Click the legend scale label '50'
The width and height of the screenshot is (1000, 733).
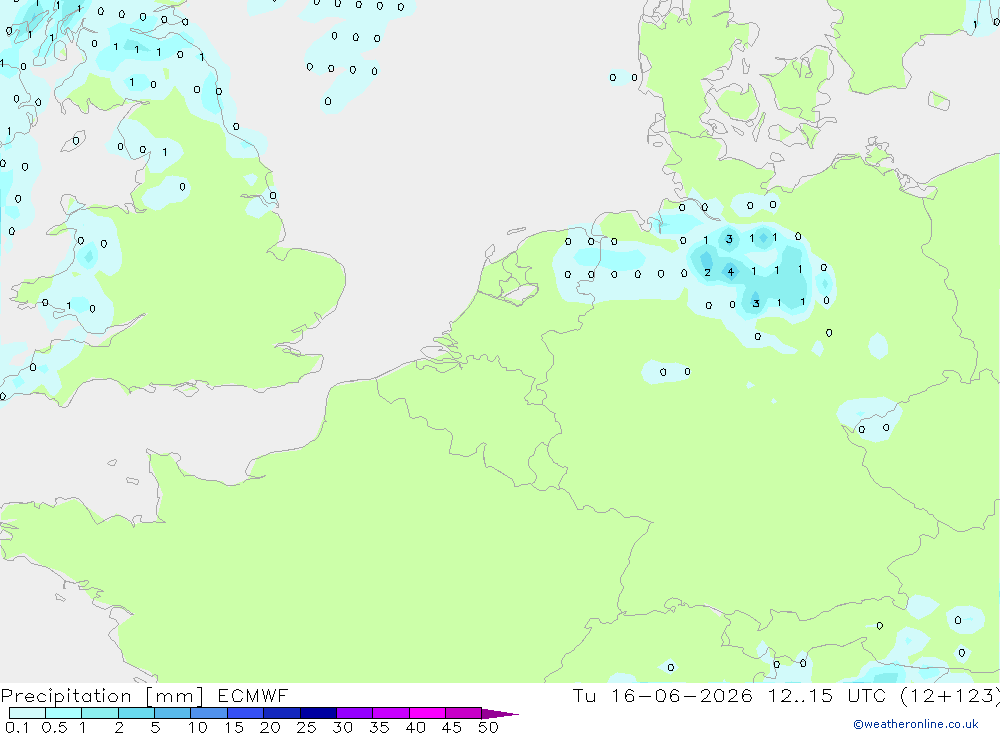click(x=488, y=727)
